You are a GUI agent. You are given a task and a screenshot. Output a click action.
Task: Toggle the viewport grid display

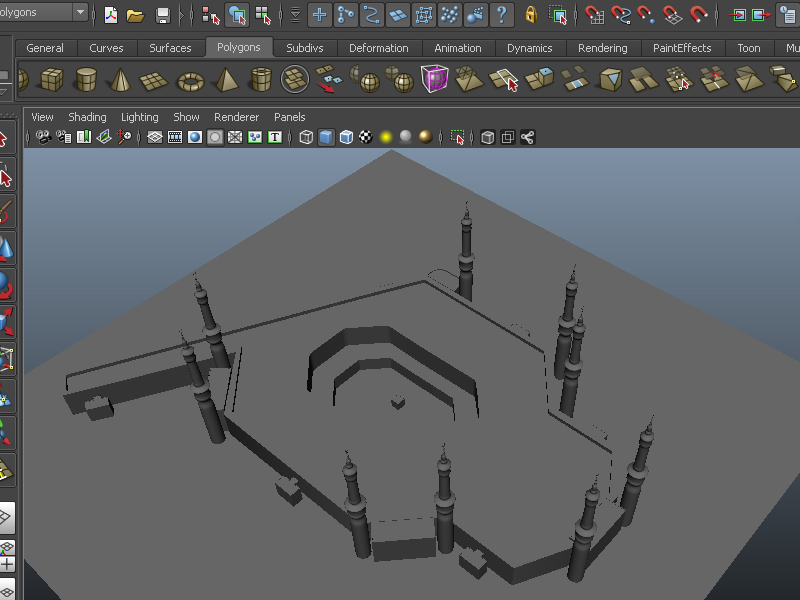click(155, 137)
